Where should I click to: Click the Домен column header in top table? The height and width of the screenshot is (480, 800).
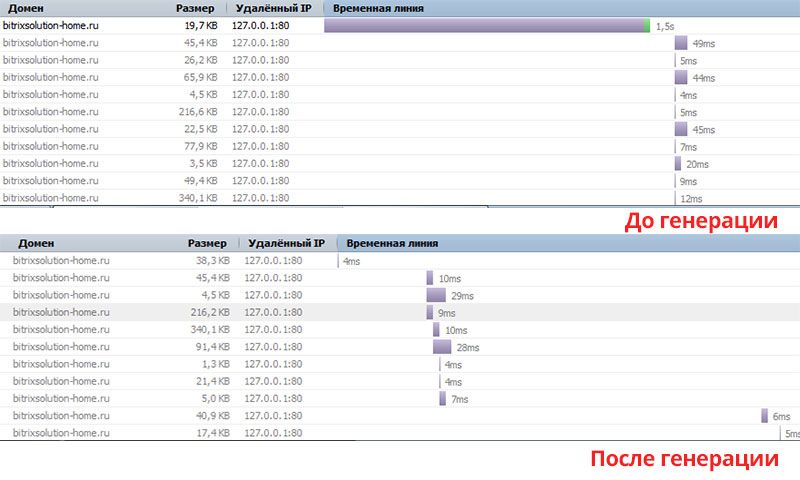click(x=26, y=8)
